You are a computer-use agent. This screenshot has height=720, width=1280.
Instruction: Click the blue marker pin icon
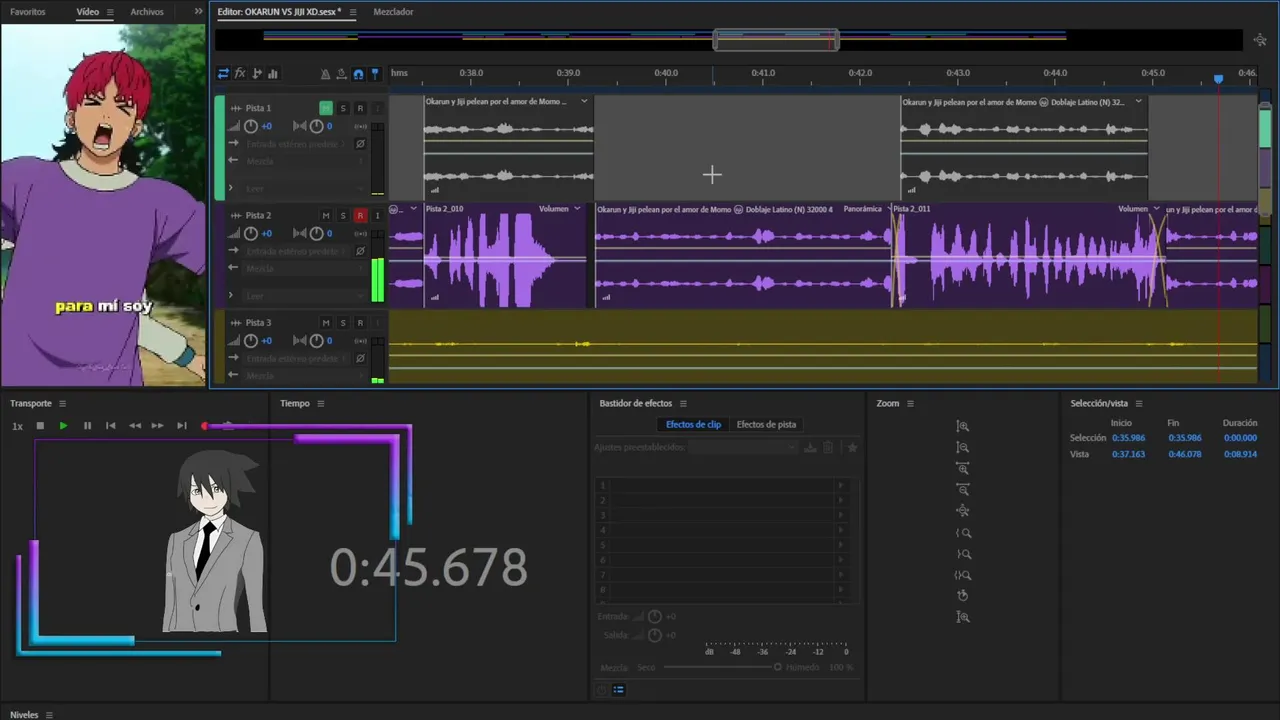click(x=375, y=74)
